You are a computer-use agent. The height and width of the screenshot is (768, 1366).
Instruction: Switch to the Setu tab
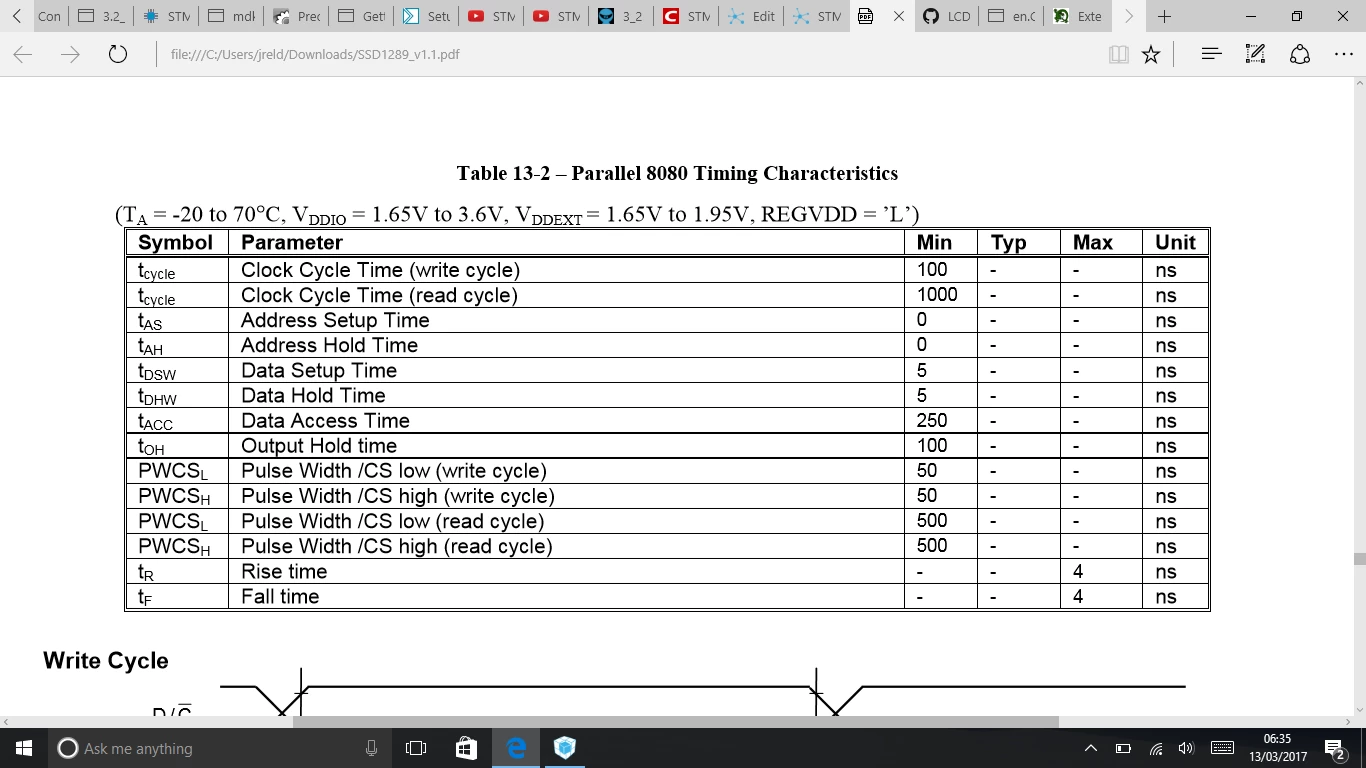(427, 16)
